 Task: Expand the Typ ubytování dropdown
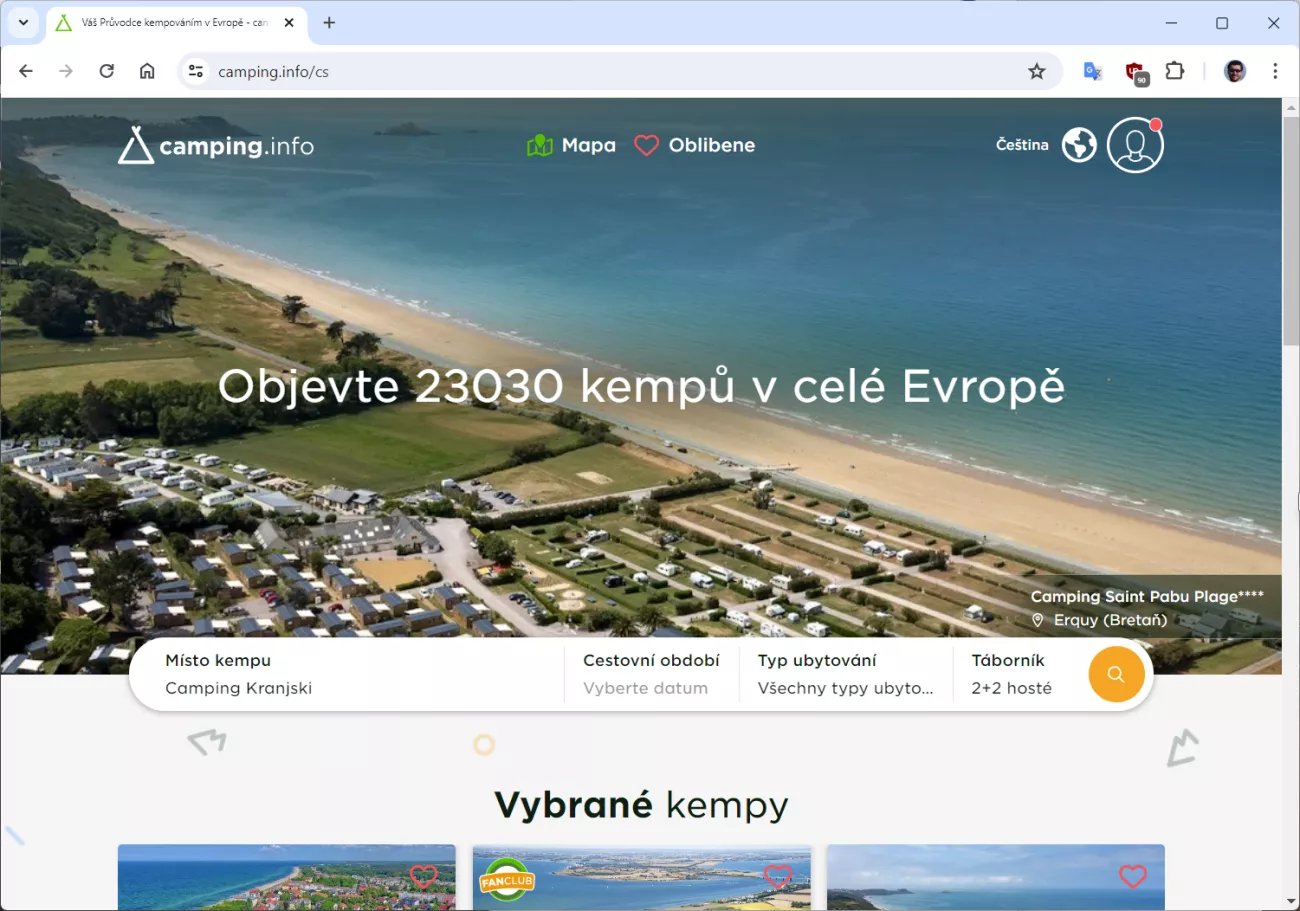(845, 675)
